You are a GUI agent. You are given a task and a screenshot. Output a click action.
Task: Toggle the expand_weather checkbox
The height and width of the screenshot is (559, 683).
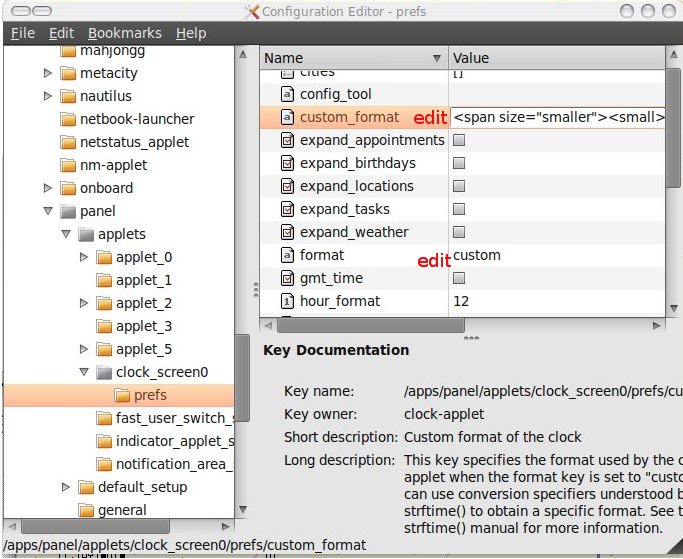pos(459,232)
